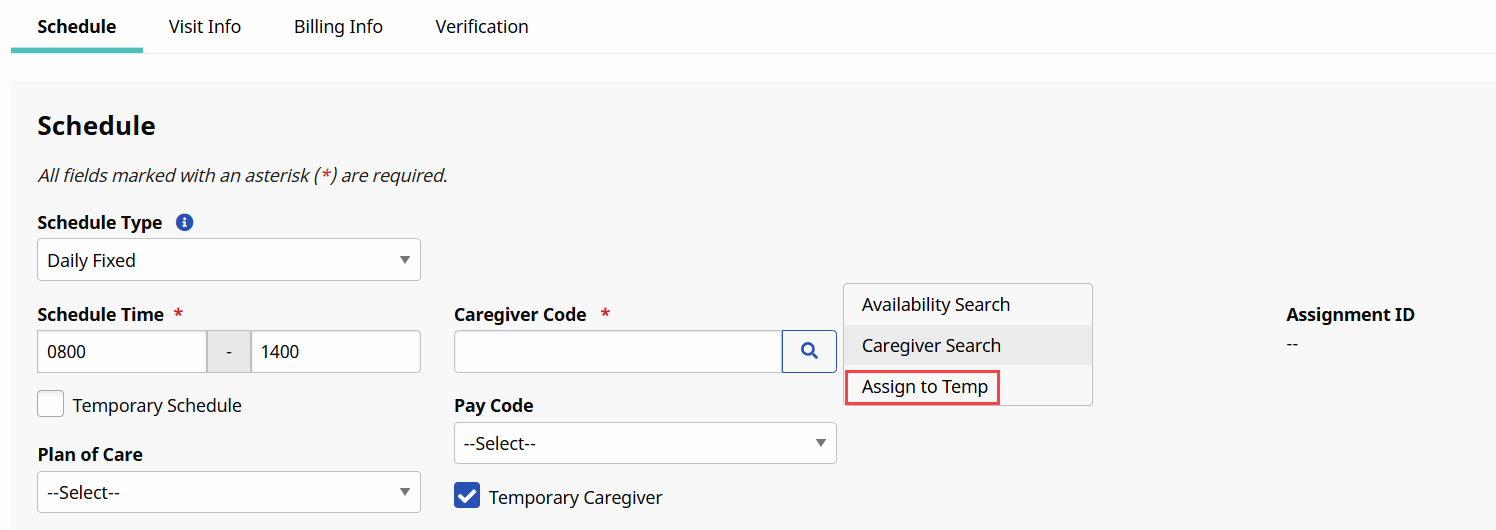Viewport: 1496px width, 530px height.
Task: Open the Plan of Care dropdown
Action: coord(228,492)
